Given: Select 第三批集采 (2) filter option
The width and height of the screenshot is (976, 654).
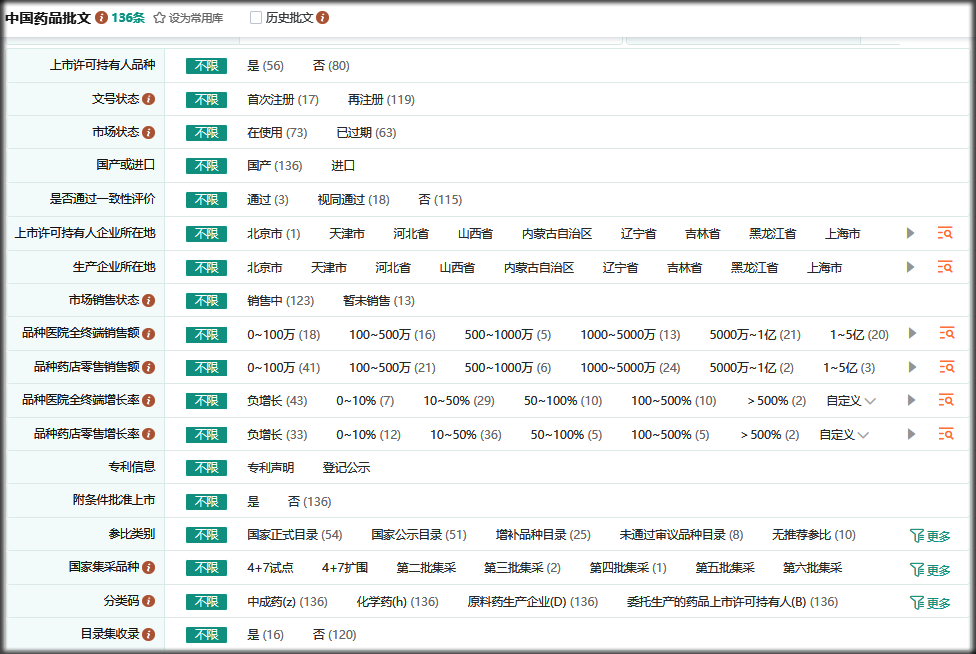Looking at the screenshot, I should (x=522, y=568).
